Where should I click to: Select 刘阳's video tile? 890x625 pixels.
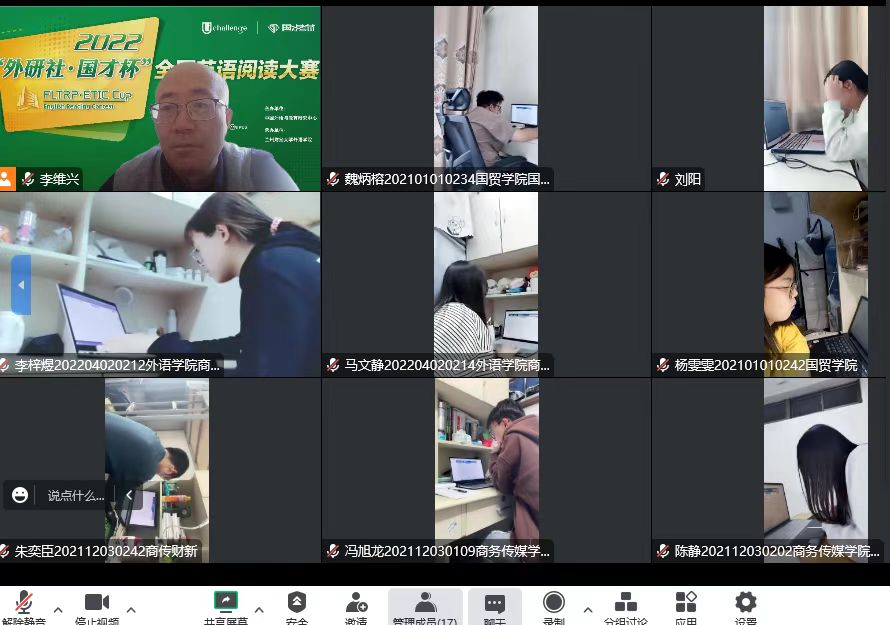click(769, 98)
